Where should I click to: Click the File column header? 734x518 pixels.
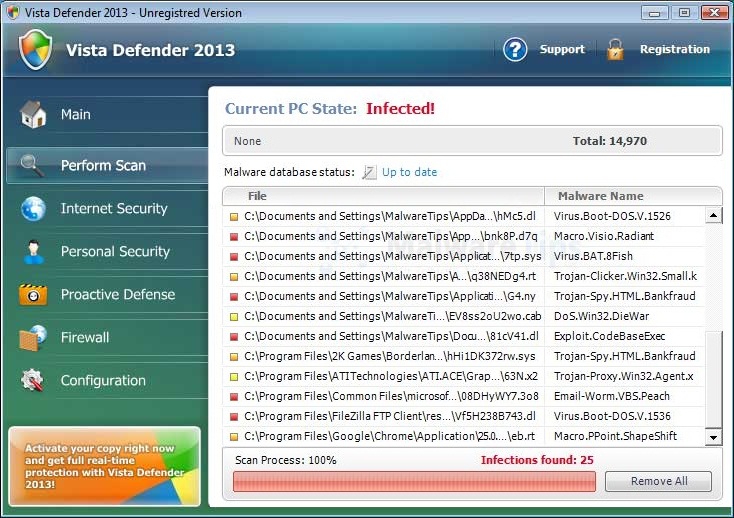(x=383, y=196)
